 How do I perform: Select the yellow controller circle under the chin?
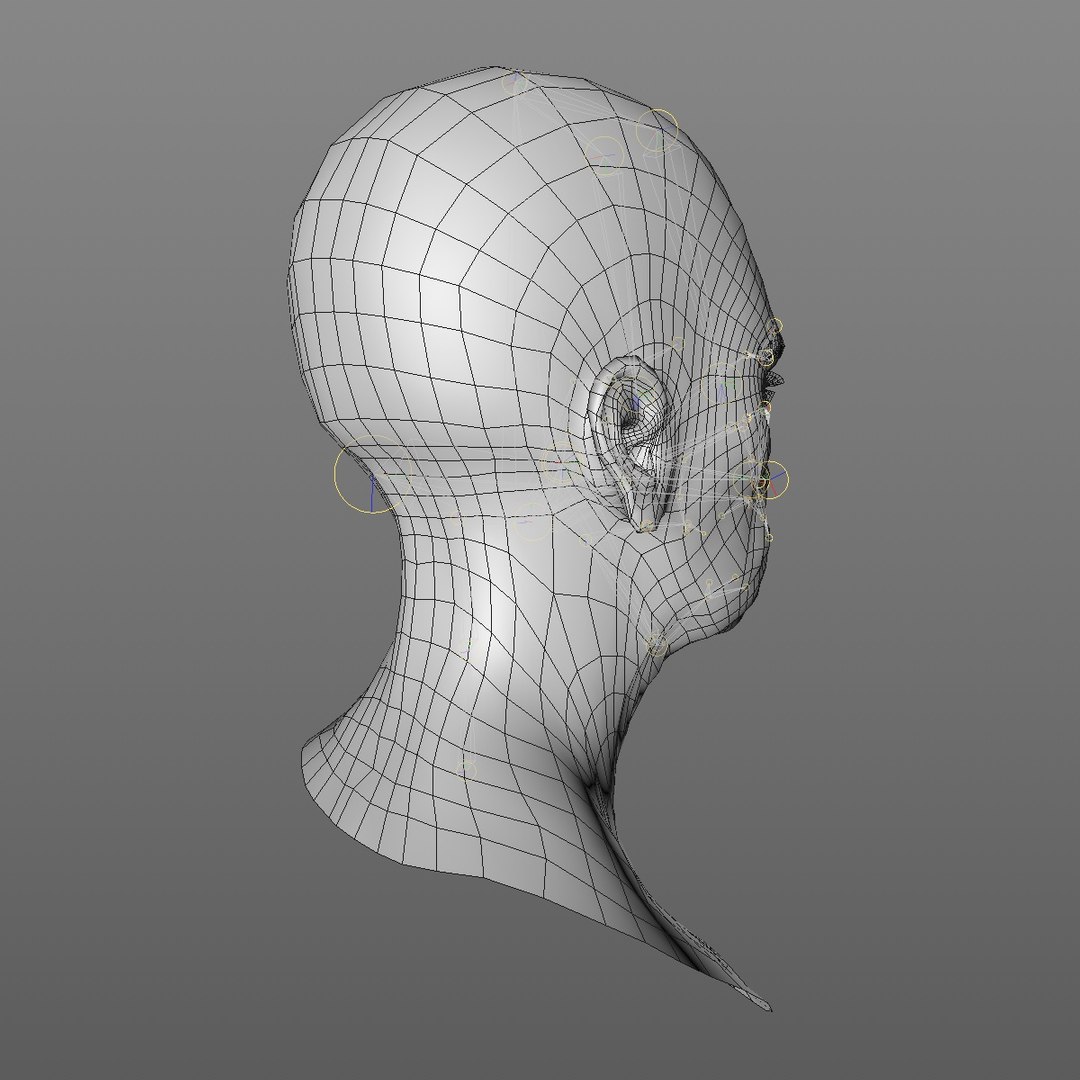[657, 644]
